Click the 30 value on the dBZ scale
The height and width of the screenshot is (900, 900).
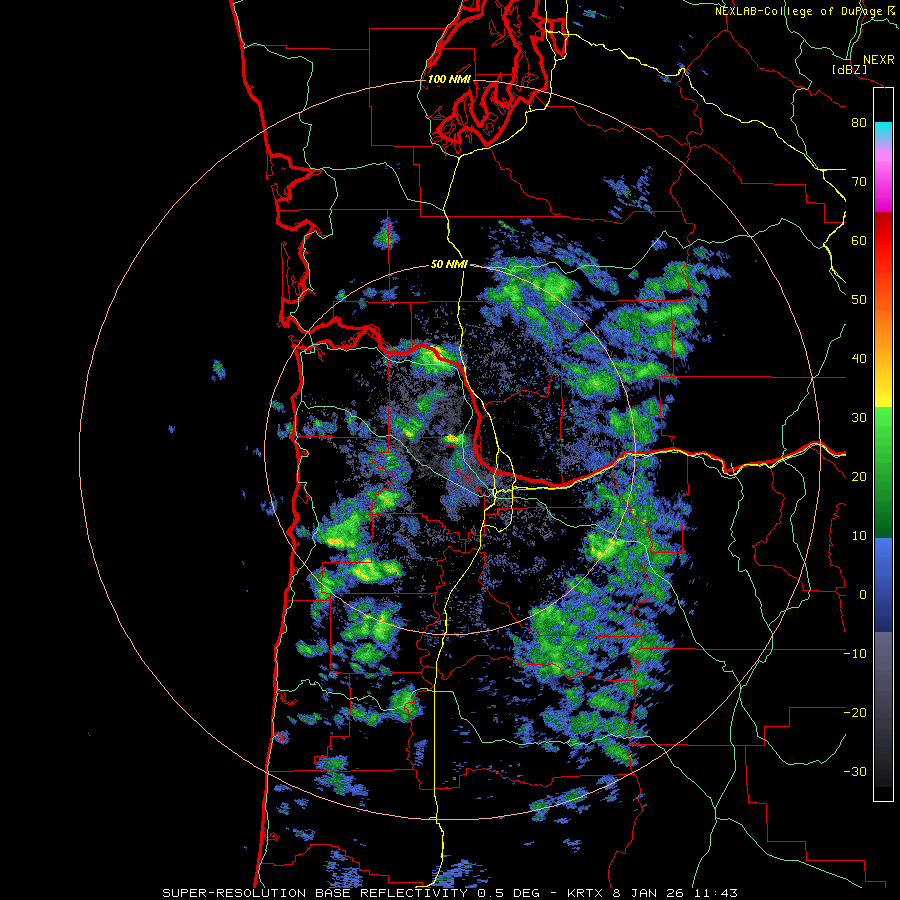point(859,418)
